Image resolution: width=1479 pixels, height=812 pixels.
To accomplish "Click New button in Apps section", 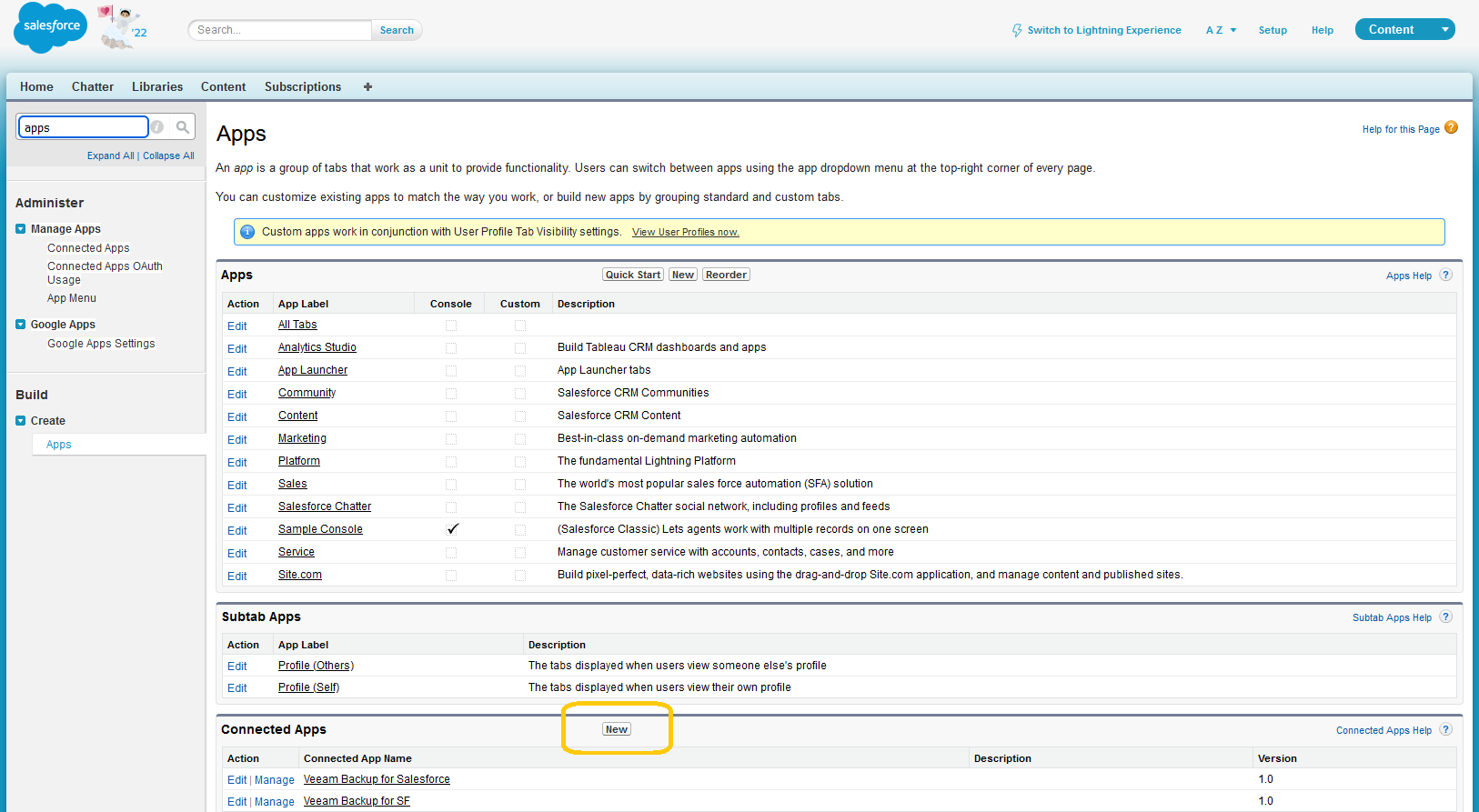I will coord(683,275).
